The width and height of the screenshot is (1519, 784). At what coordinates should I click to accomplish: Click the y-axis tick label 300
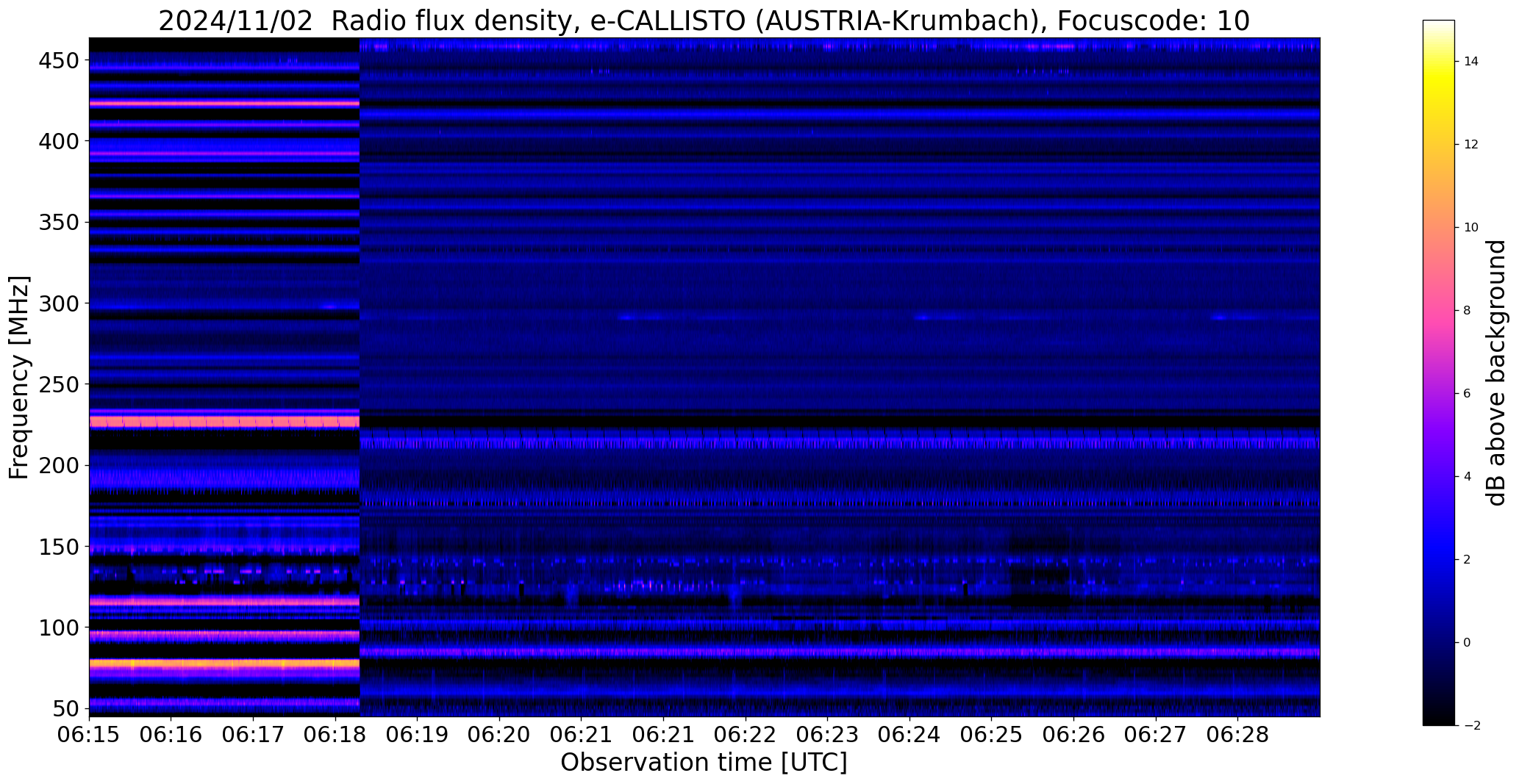58,303
